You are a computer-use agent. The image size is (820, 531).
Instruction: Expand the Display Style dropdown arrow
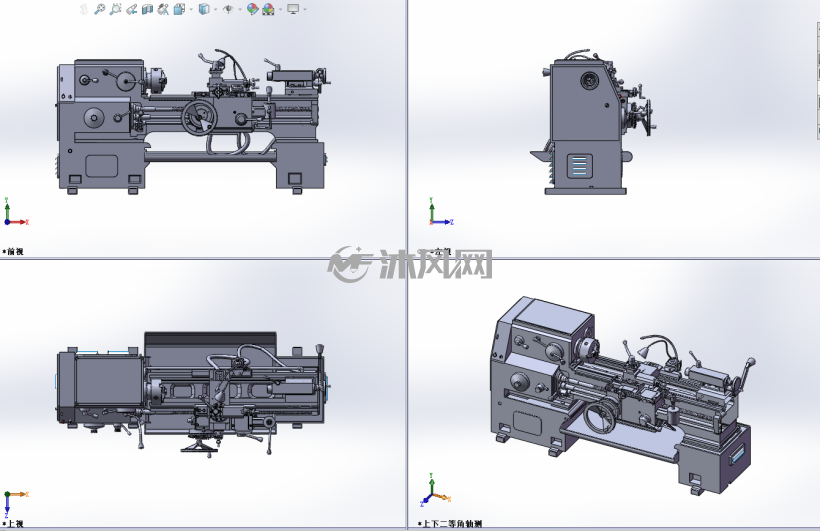tap(215, 9)
